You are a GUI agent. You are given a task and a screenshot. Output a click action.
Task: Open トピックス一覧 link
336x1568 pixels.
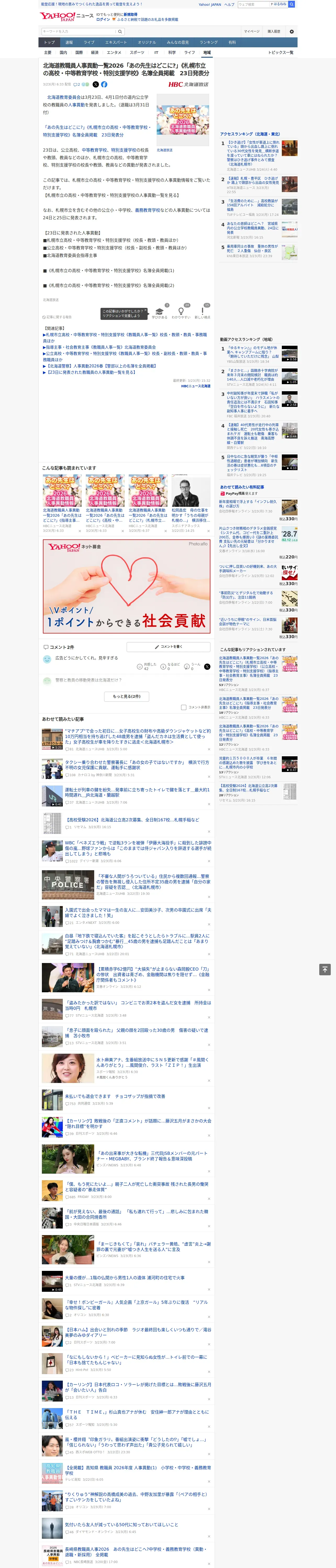tap(281, 52)
